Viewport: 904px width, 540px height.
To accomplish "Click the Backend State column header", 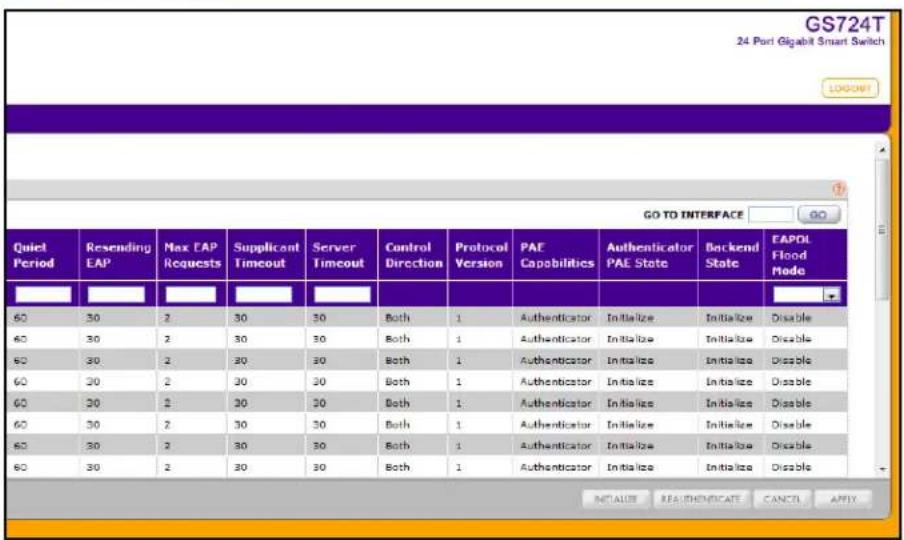I will [732, 255].
